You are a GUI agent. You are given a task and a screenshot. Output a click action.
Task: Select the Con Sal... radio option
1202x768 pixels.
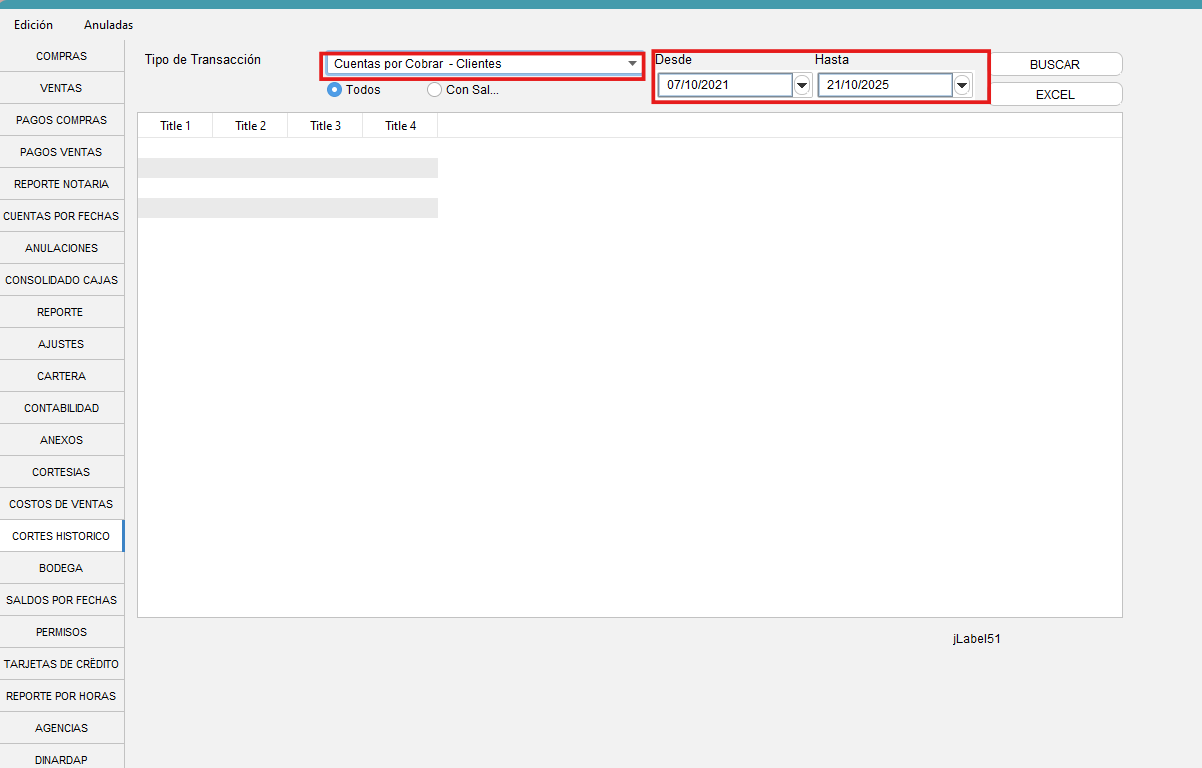(434, 90)
